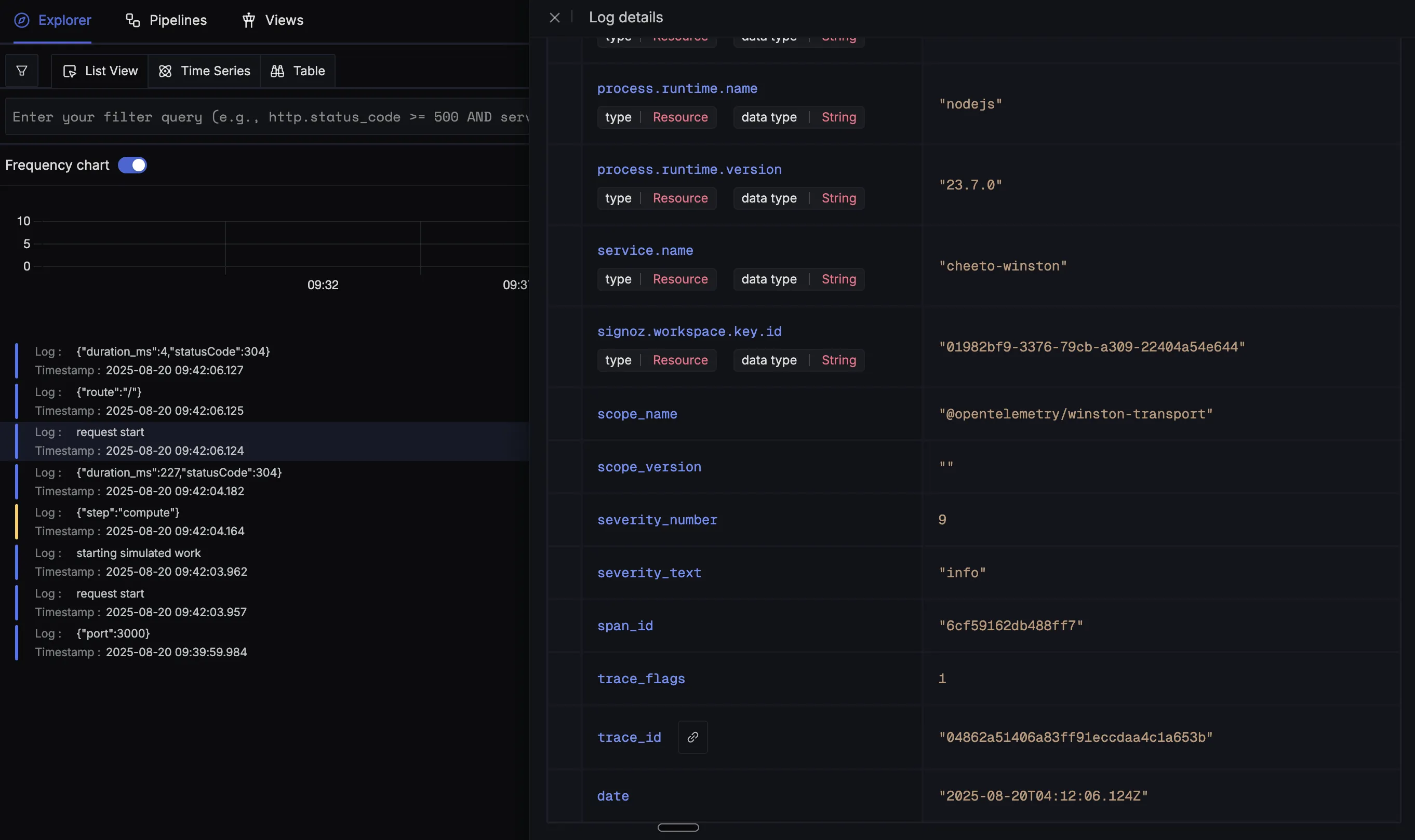
Task: Click the process.runtime.version field
Action: [x=689, y=169]
